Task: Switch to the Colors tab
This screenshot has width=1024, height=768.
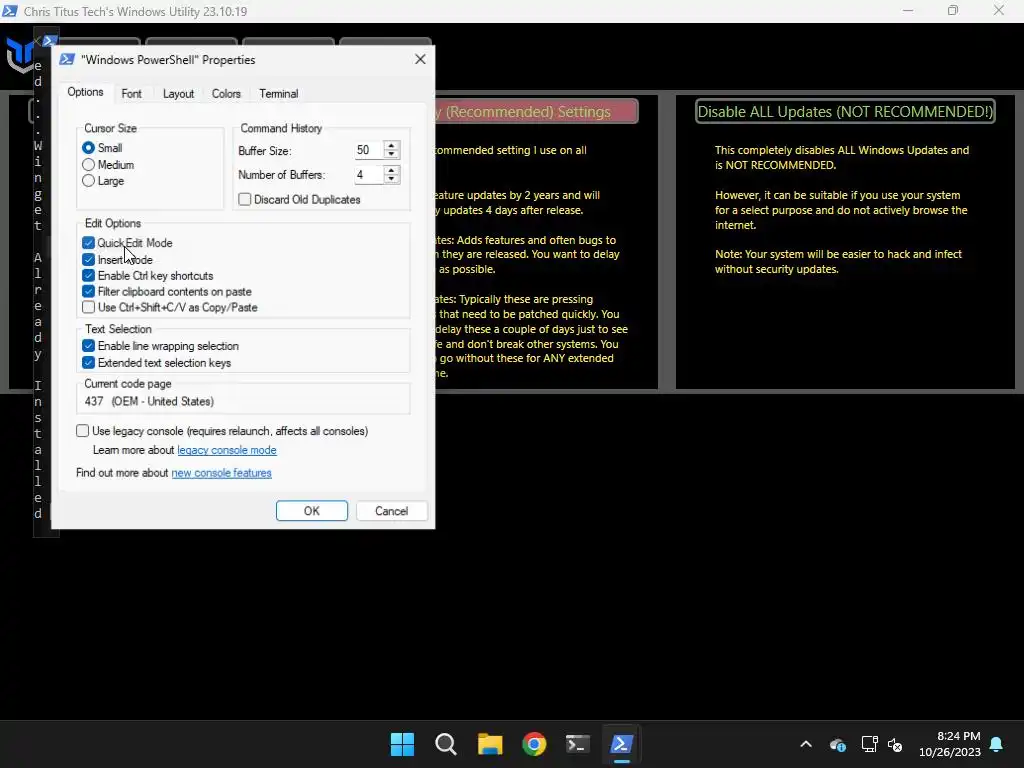Action: point(226,93)
